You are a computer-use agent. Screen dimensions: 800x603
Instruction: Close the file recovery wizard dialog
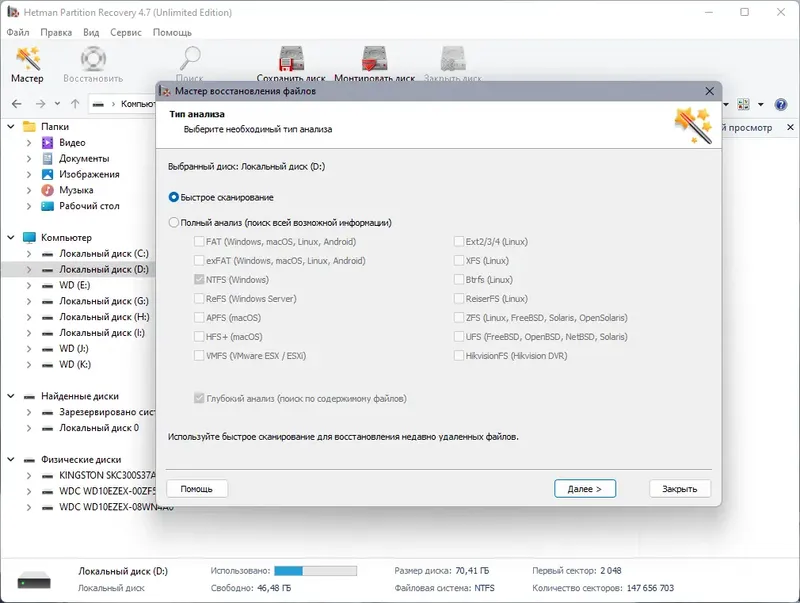709,91
